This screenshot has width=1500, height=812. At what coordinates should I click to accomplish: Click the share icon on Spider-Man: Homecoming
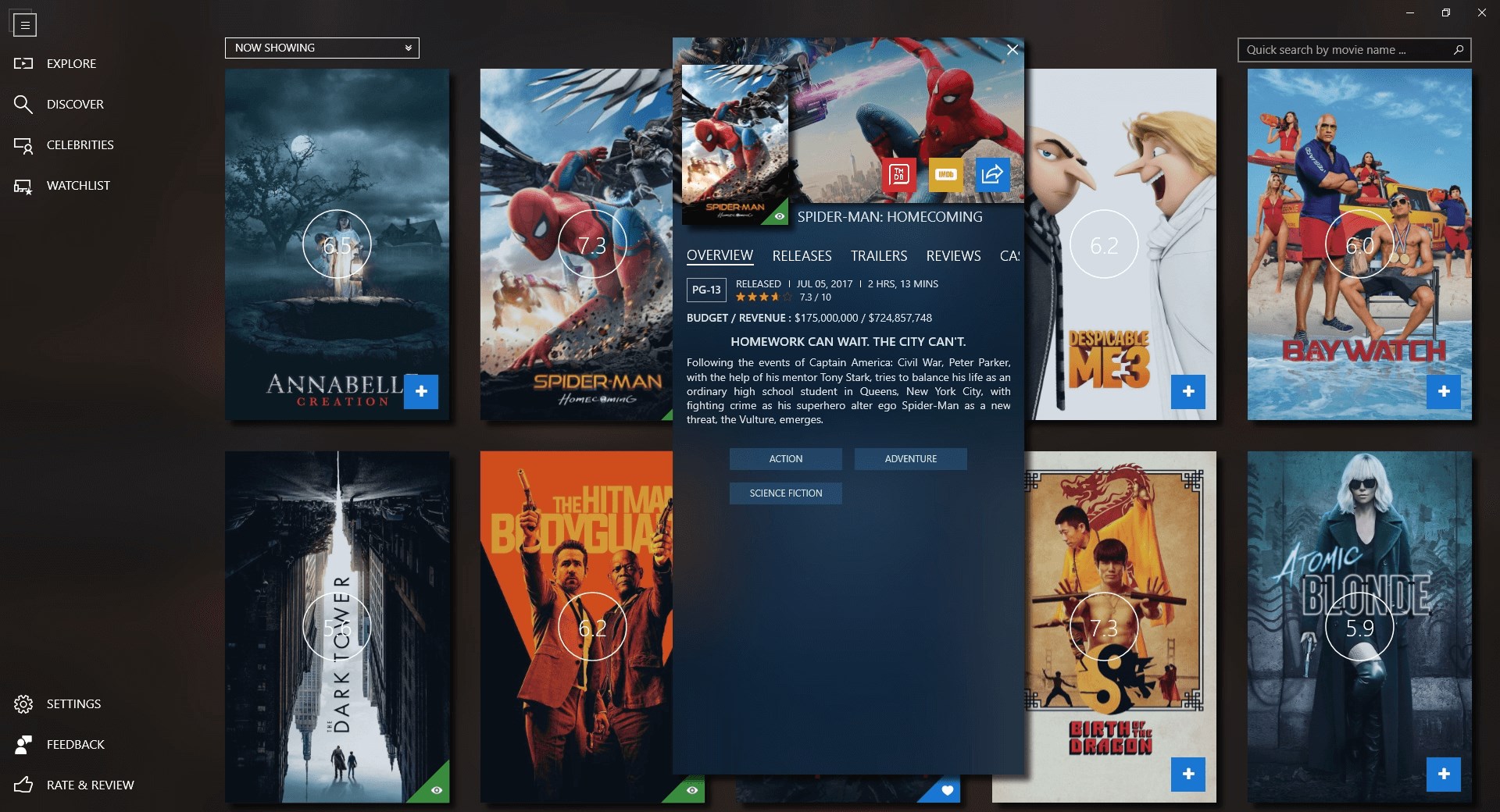991,175
